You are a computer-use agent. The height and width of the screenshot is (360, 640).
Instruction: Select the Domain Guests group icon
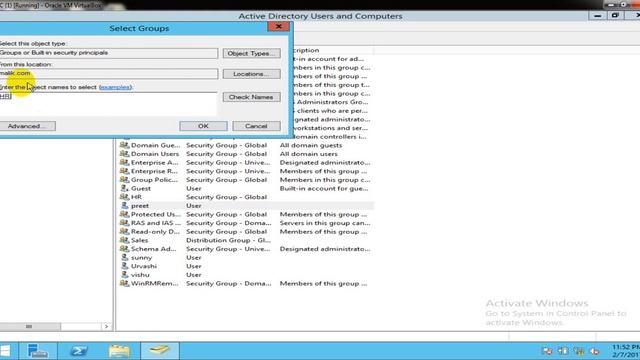pyautogui.click(x=124, y=145)
